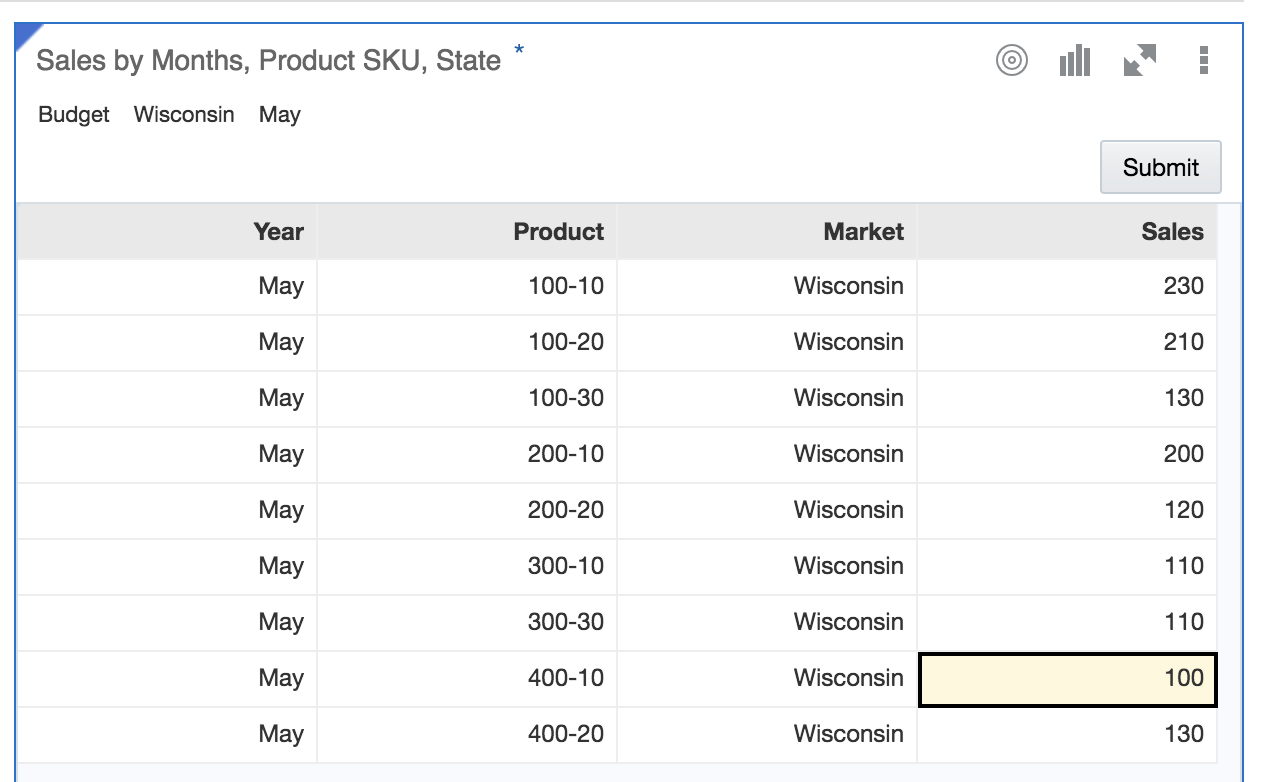1262x782 pixels.
Task: Click the May point-of-view label
Action: (x=280, y=115)
